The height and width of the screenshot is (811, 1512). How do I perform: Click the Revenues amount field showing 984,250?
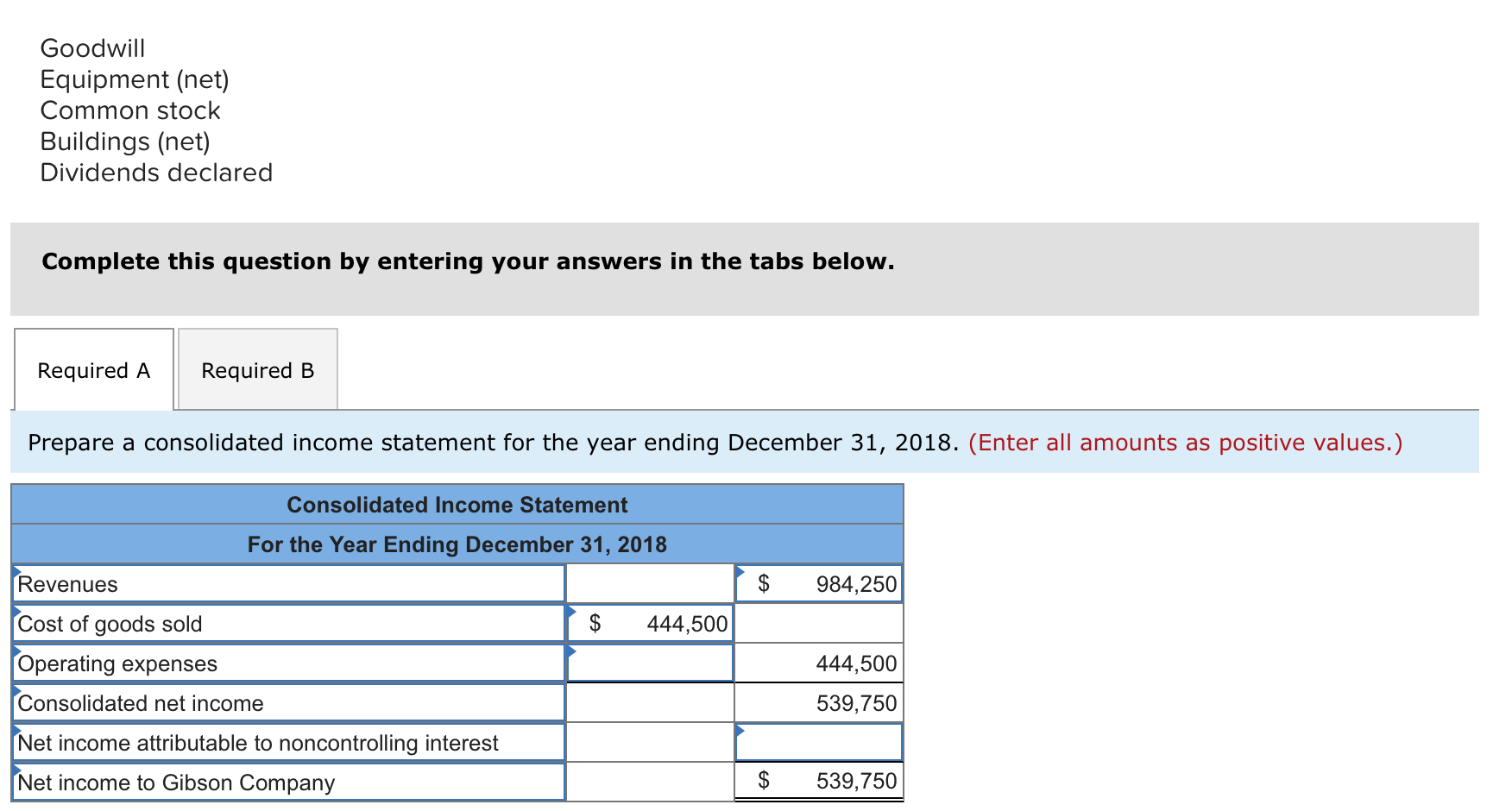point(818,583)
